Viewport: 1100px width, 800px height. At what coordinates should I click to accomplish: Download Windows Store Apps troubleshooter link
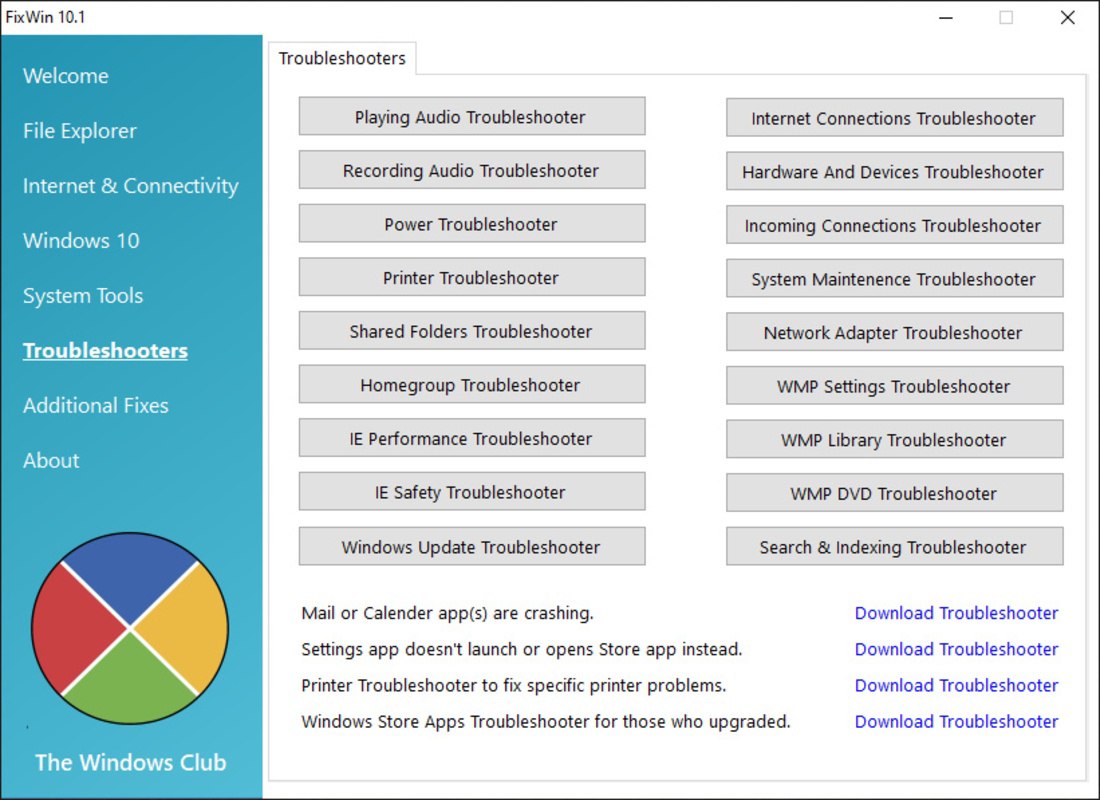pyautogui.click(x=956, y=721)
